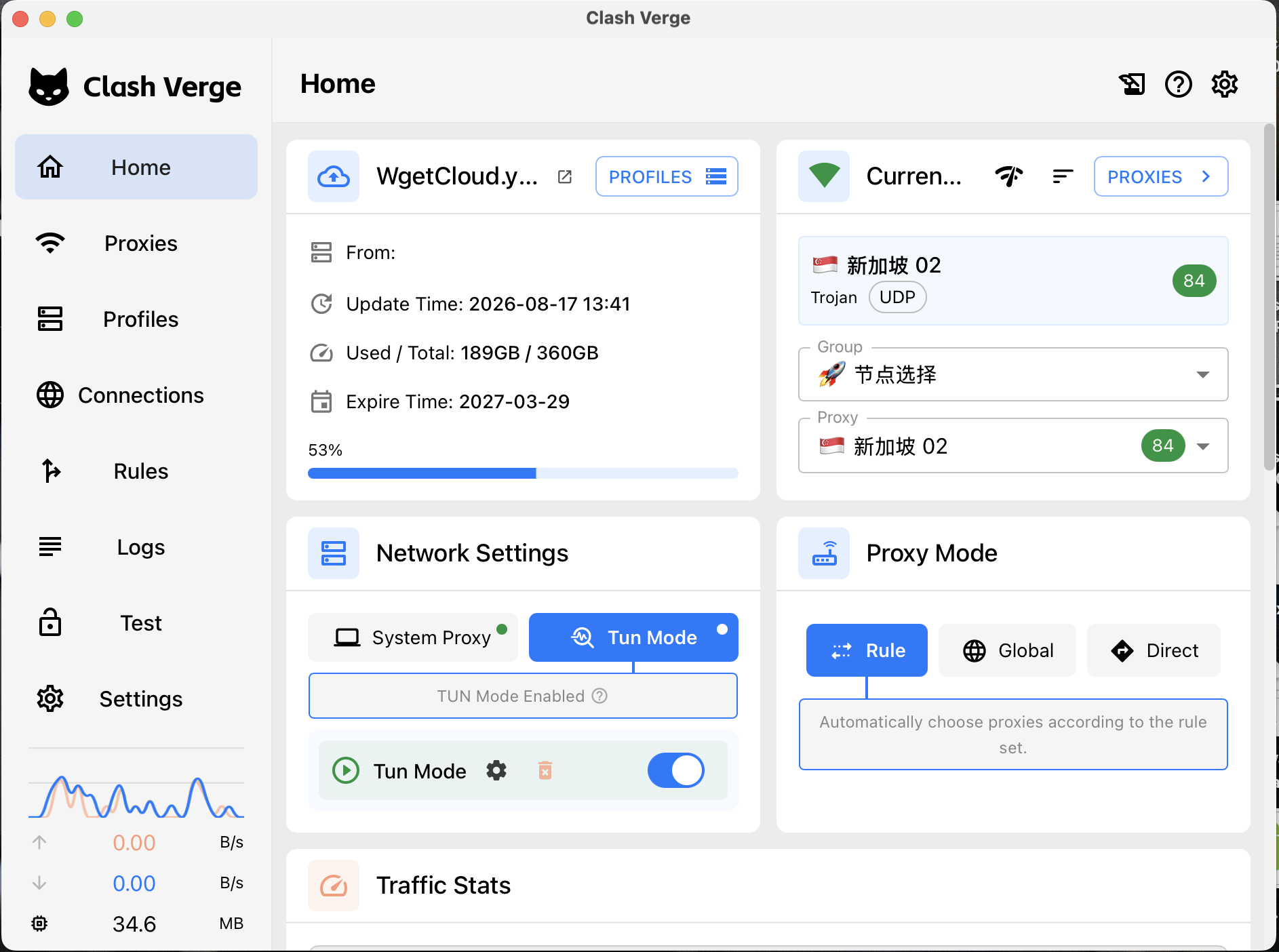This screenshot has width=1279, height=952.
Task: Click the PROXIES button
Action: pyautogui.click(x=1161, y=176)
